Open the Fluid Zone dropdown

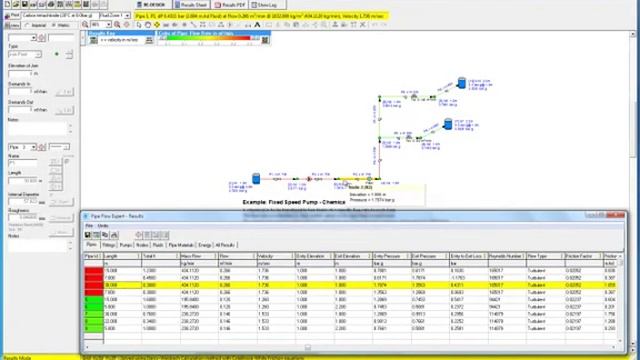[127, 16]
